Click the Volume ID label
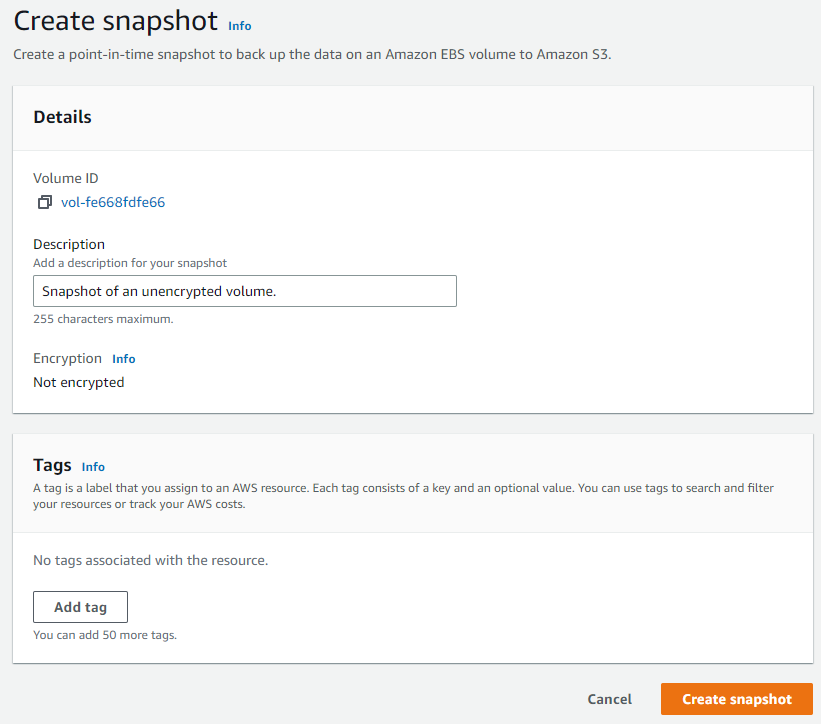821x724 pixels. (x=65, y=177)
